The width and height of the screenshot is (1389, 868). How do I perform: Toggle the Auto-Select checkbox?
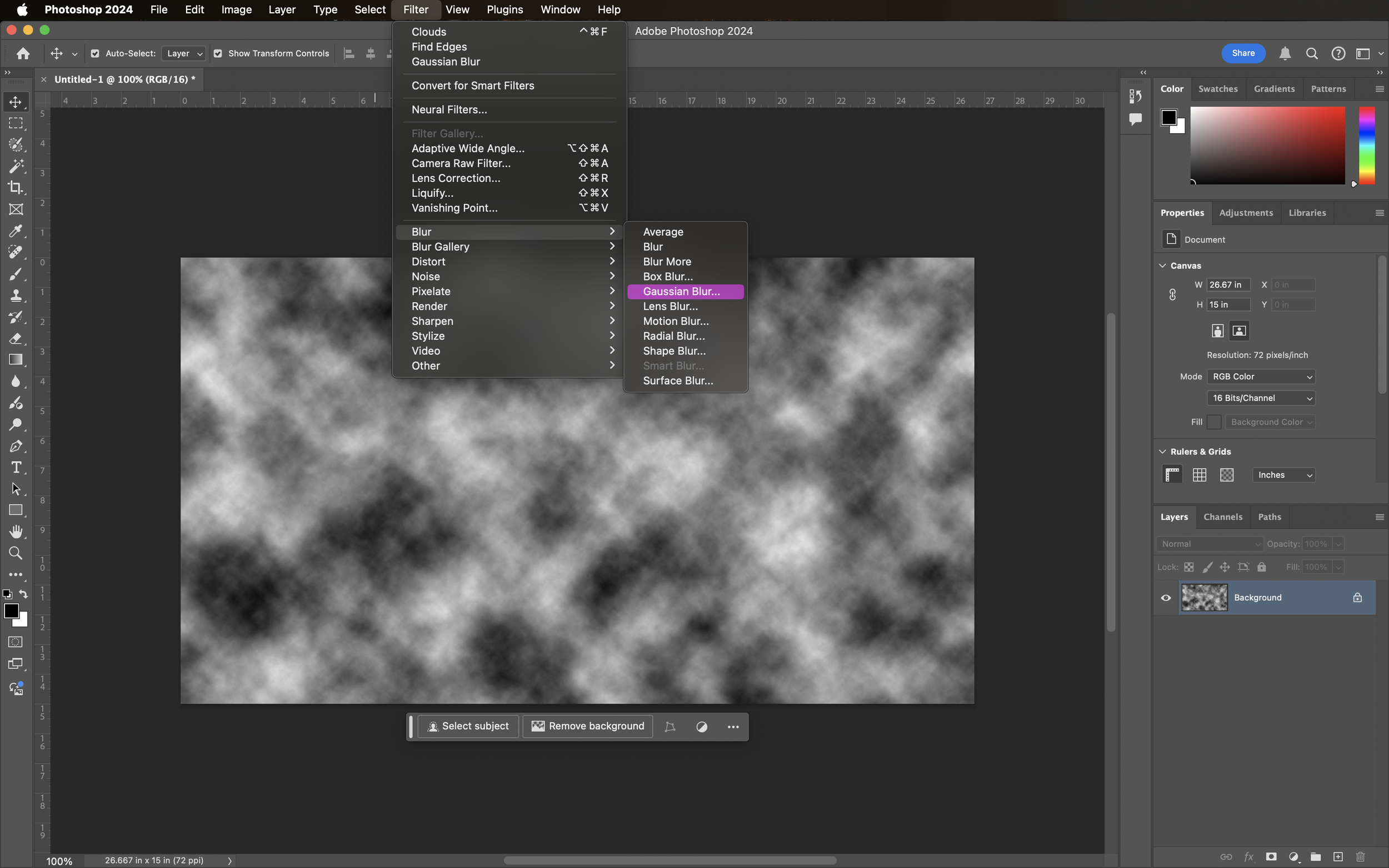[96, 53]
